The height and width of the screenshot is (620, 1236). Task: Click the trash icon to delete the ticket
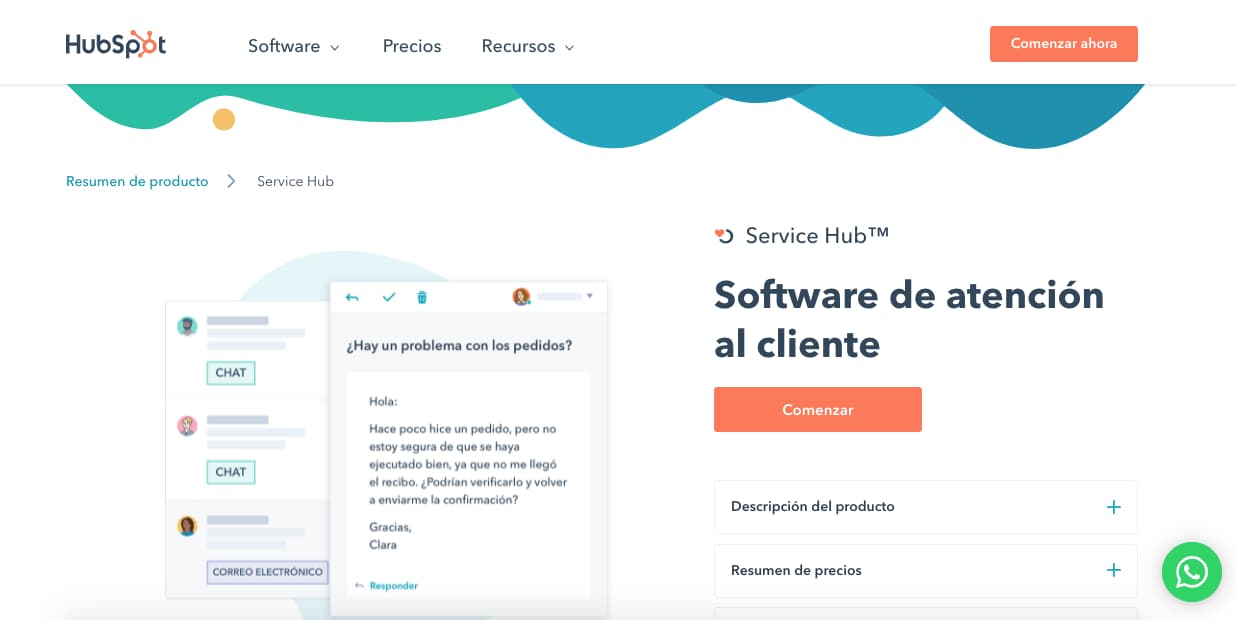[421, 297]
